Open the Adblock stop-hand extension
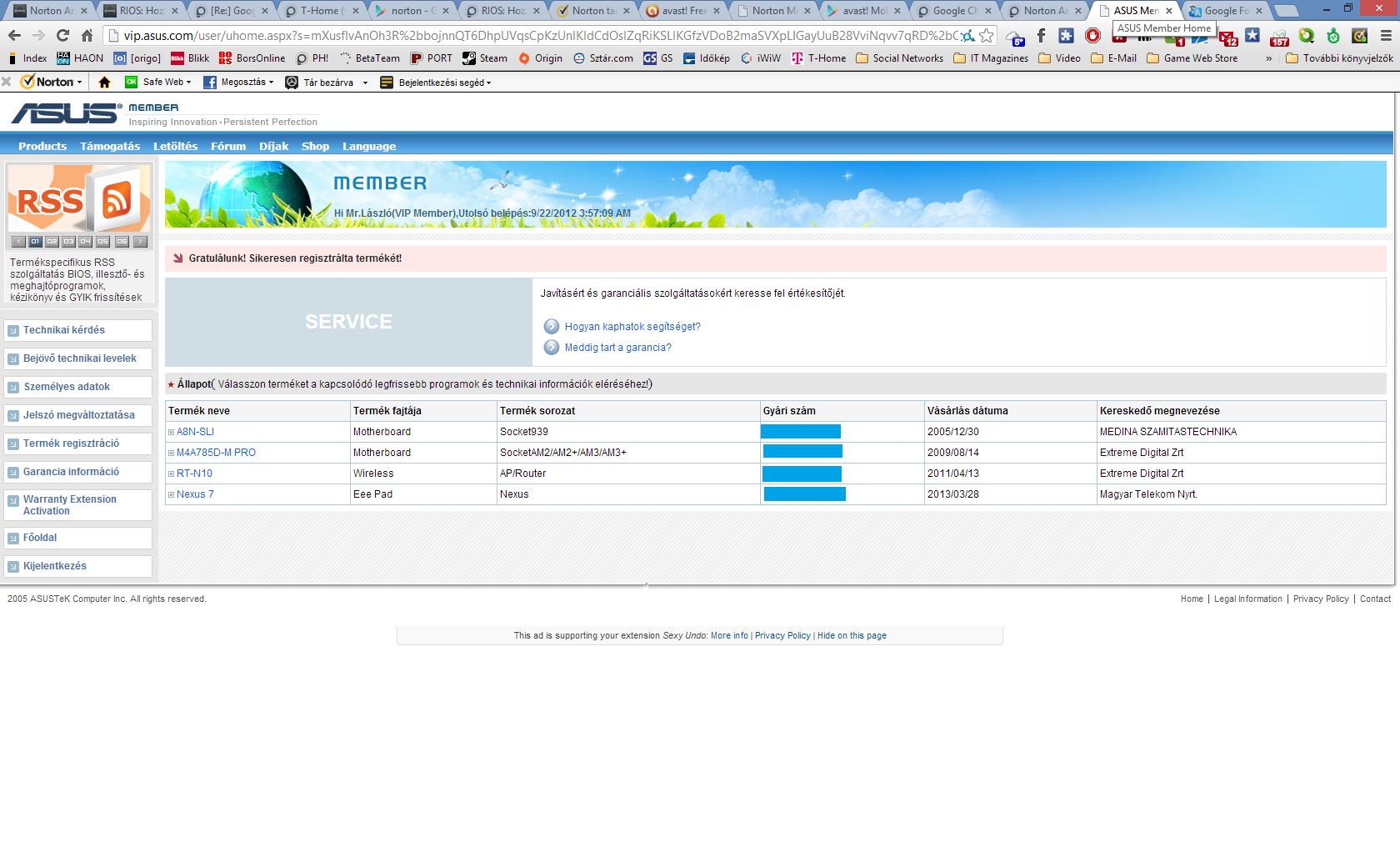 click(x=1092, y=36)
